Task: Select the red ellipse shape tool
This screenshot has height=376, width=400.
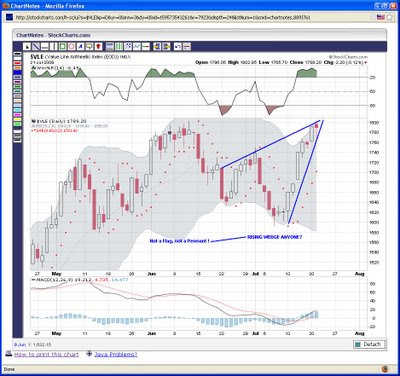Action: point(71,46)
